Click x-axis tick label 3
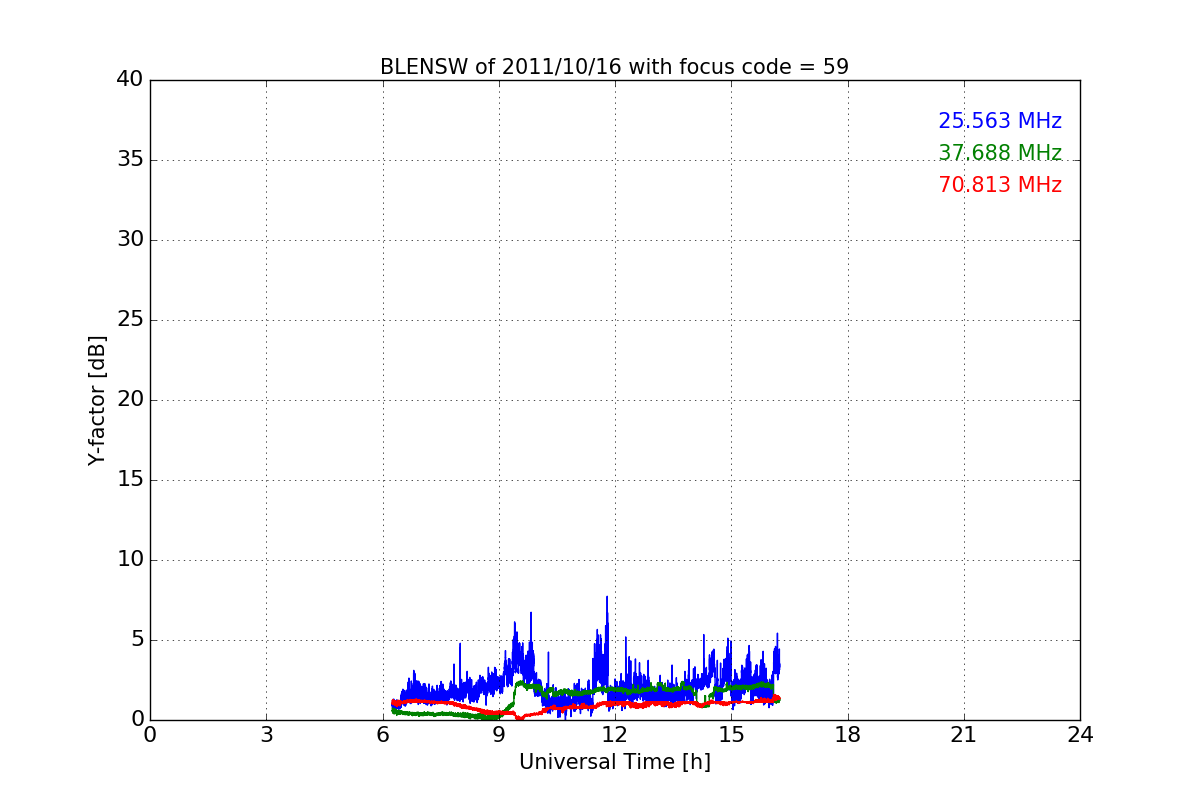1200x800 pixels. [266, 735]
